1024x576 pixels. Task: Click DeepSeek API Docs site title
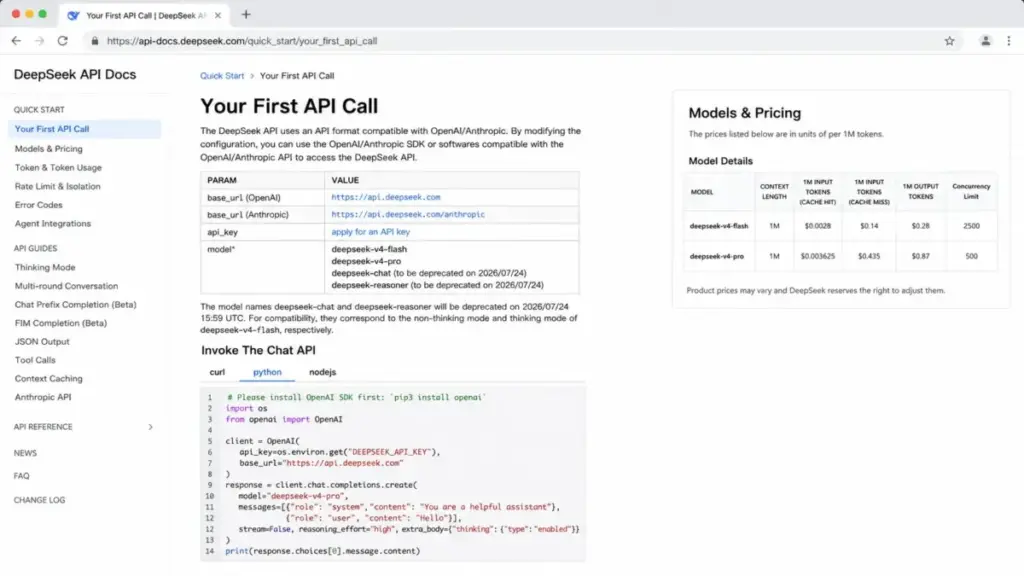pos(75,74)
